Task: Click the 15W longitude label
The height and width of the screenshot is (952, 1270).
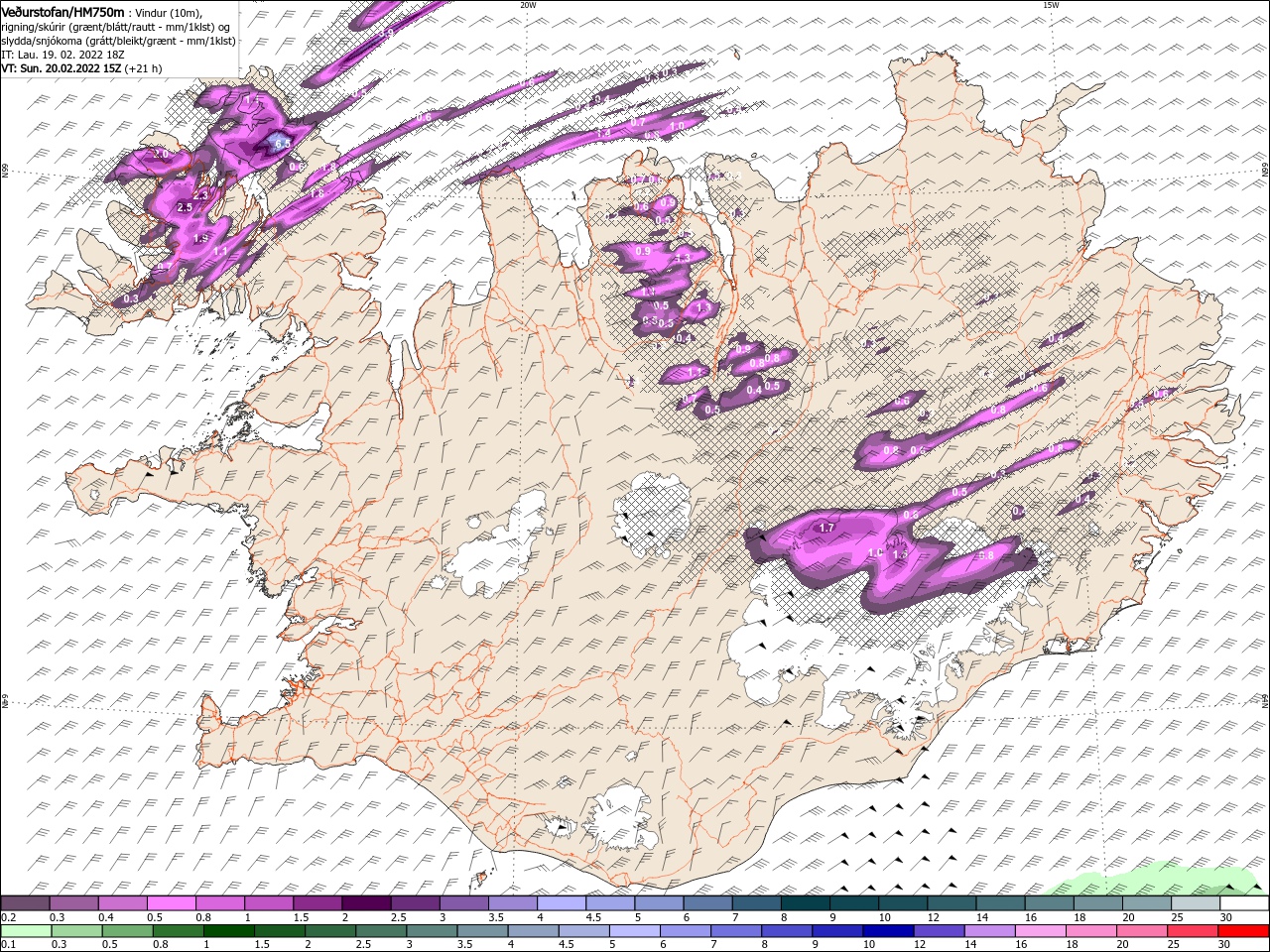Action: pos(1051,5)
